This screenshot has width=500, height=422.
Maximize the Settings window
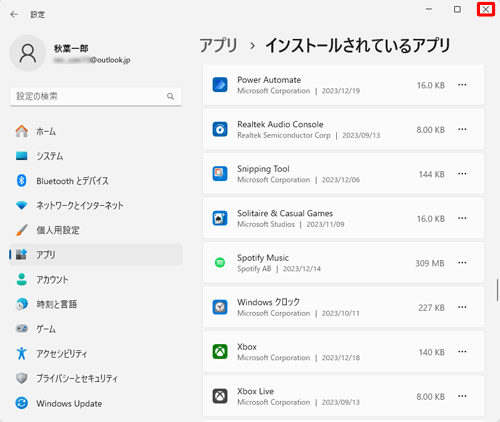click(457, 9)
